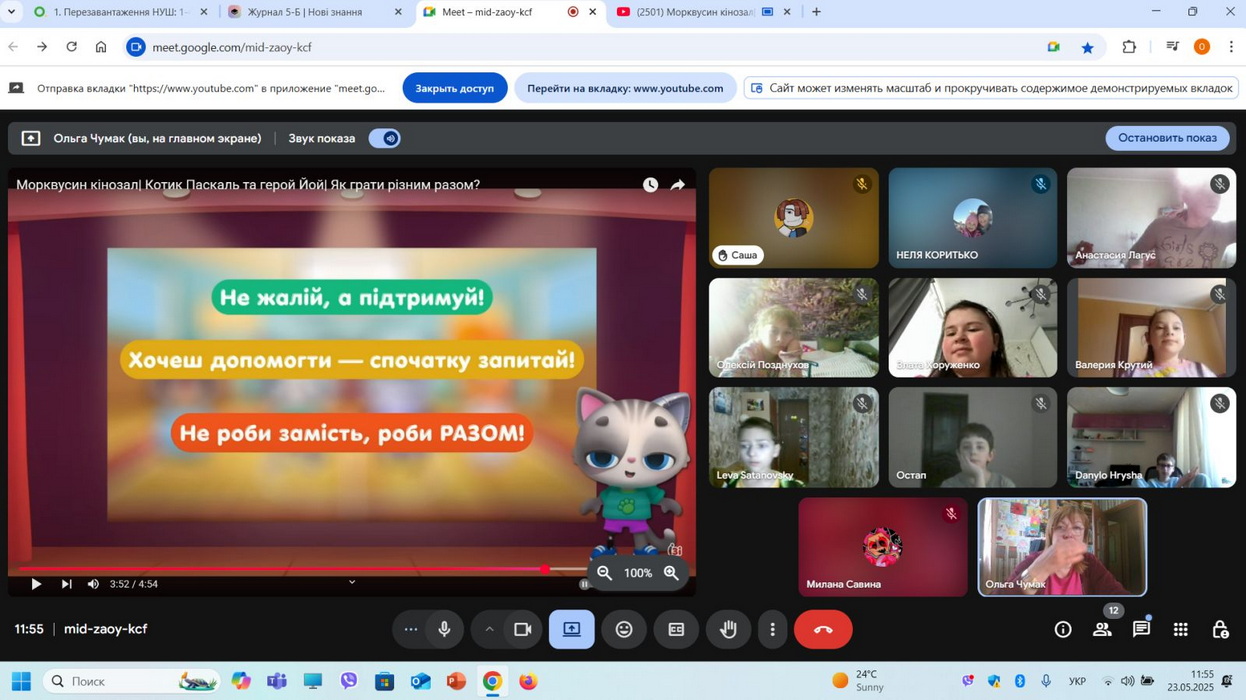Close the Журнал 5-Б tab
The height and width of the screenshot is (700, 1246).
click(398, 12)
